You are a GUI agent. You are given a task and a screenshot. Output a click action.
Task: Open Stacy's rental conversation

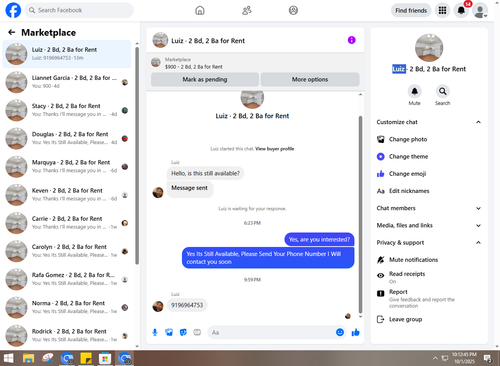click(x=67, y=110)
